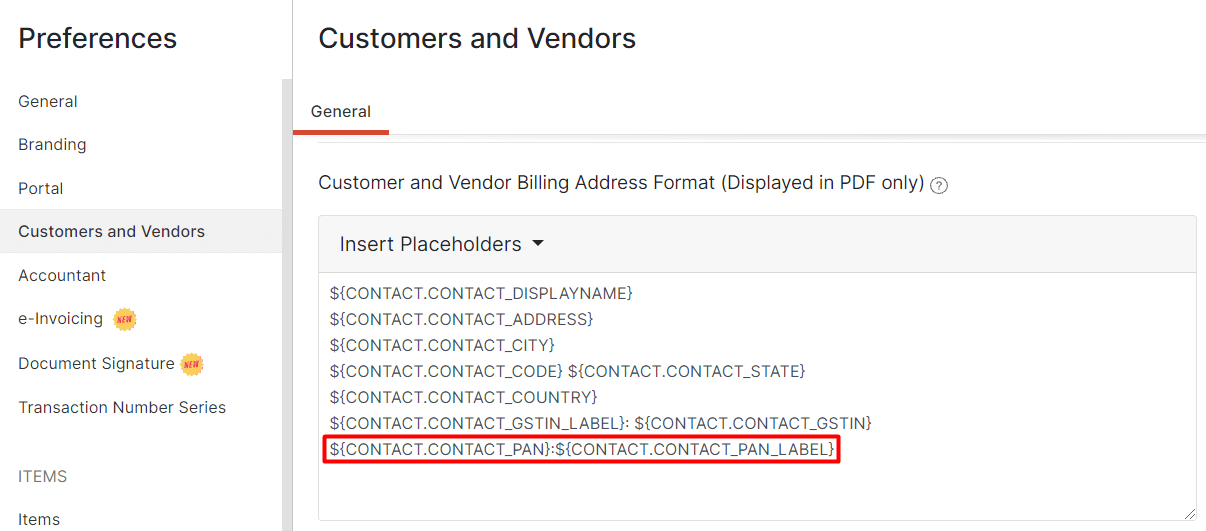Click the NEW badge beside Document Signature

pos(191,364)
